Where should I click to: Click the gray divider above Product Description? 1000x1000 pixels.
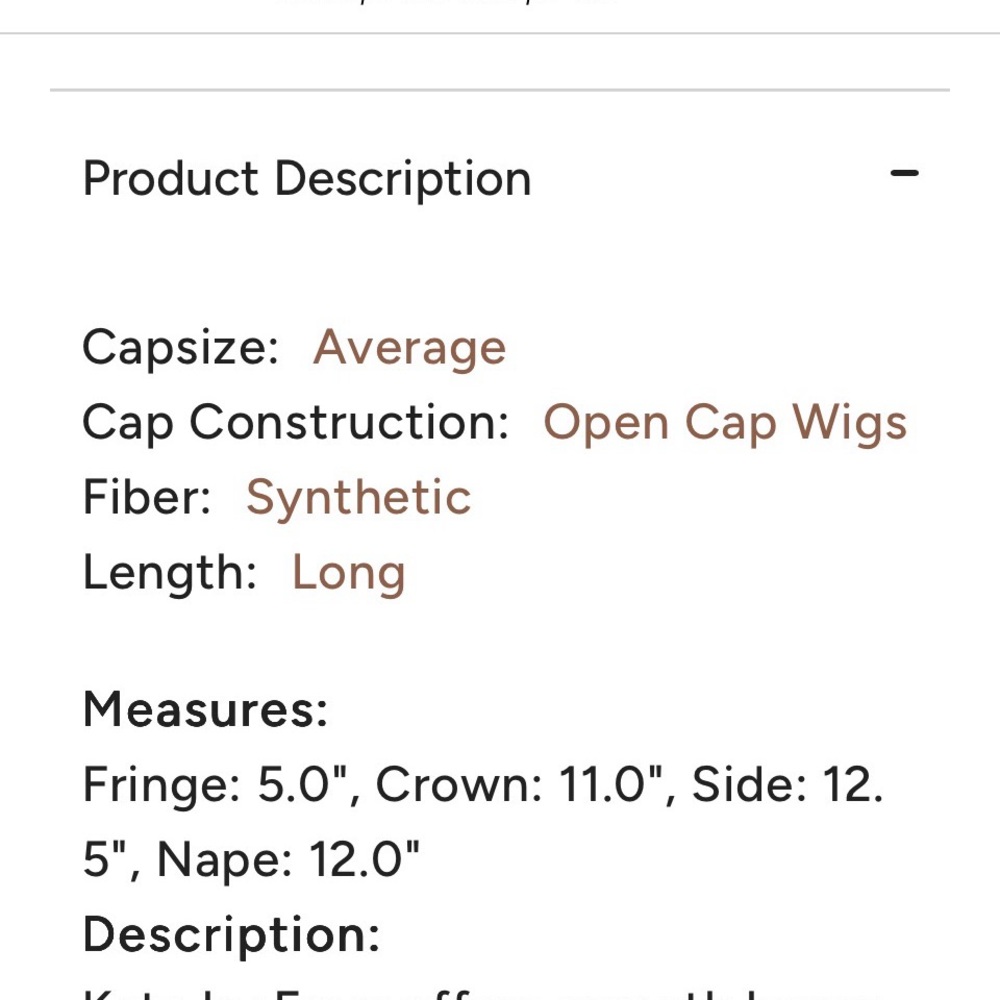pos(500,90)
